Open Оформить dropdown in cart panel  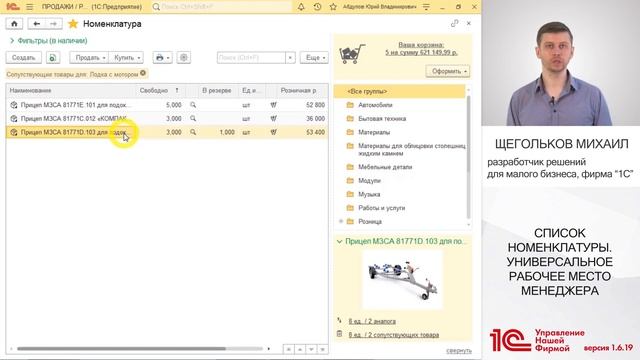[448, 71]
